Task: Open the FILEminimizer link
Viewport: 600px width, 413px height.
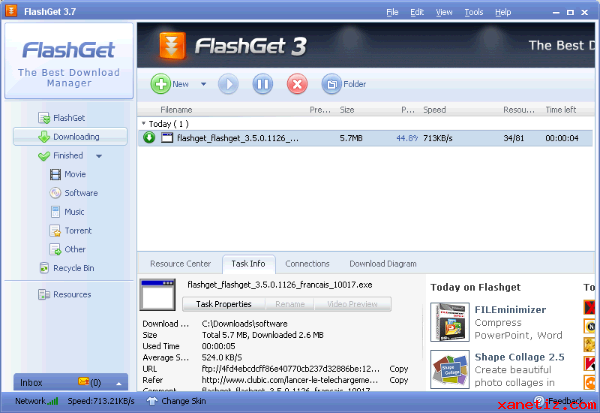Action: 510,310
